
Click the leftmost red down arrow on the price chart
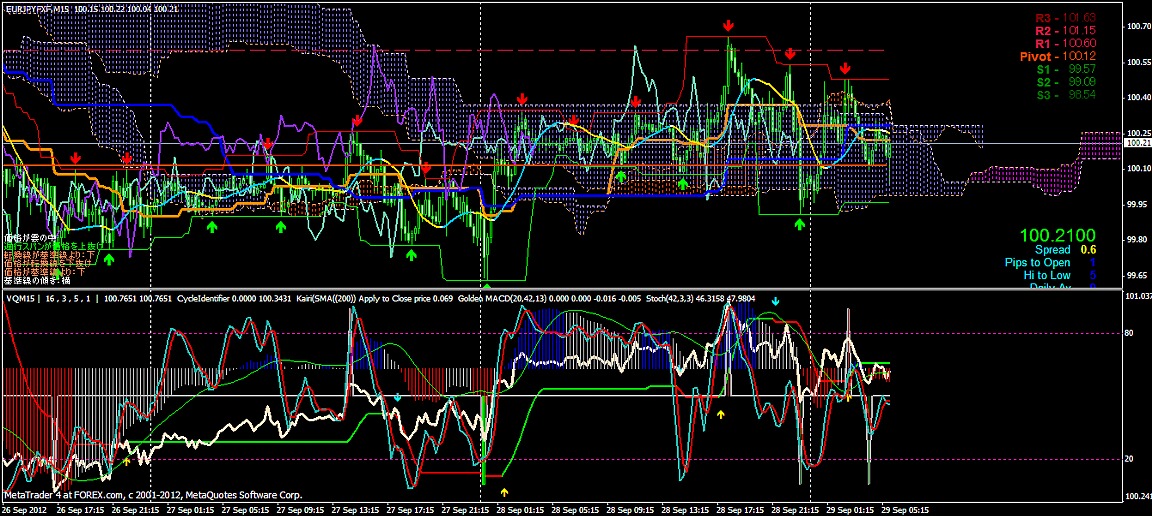(x=76, y=159)
